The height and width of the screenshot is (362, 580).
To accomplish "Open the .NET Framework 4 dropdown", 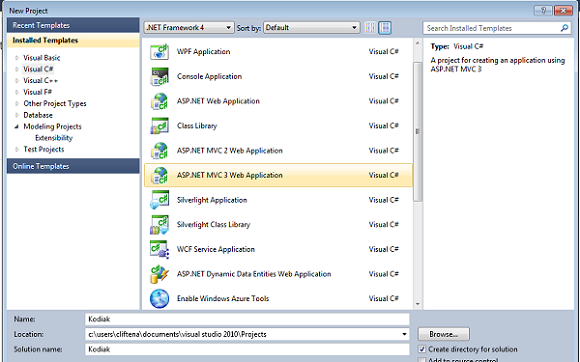I will (189, 28).
